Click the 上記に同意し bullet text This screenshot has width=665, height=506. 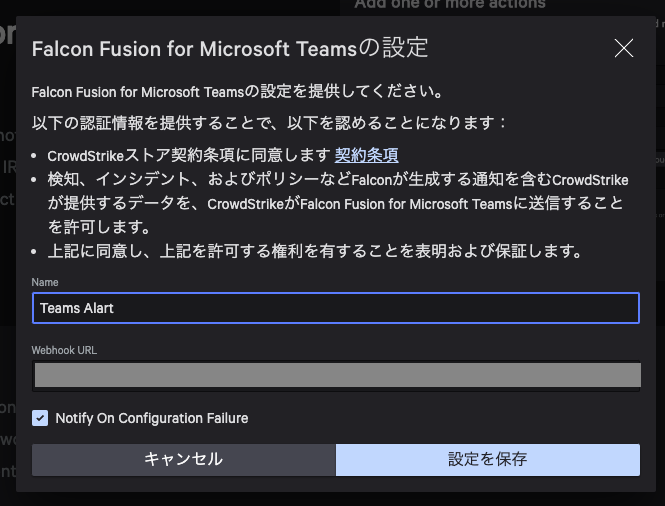point(315,251)
